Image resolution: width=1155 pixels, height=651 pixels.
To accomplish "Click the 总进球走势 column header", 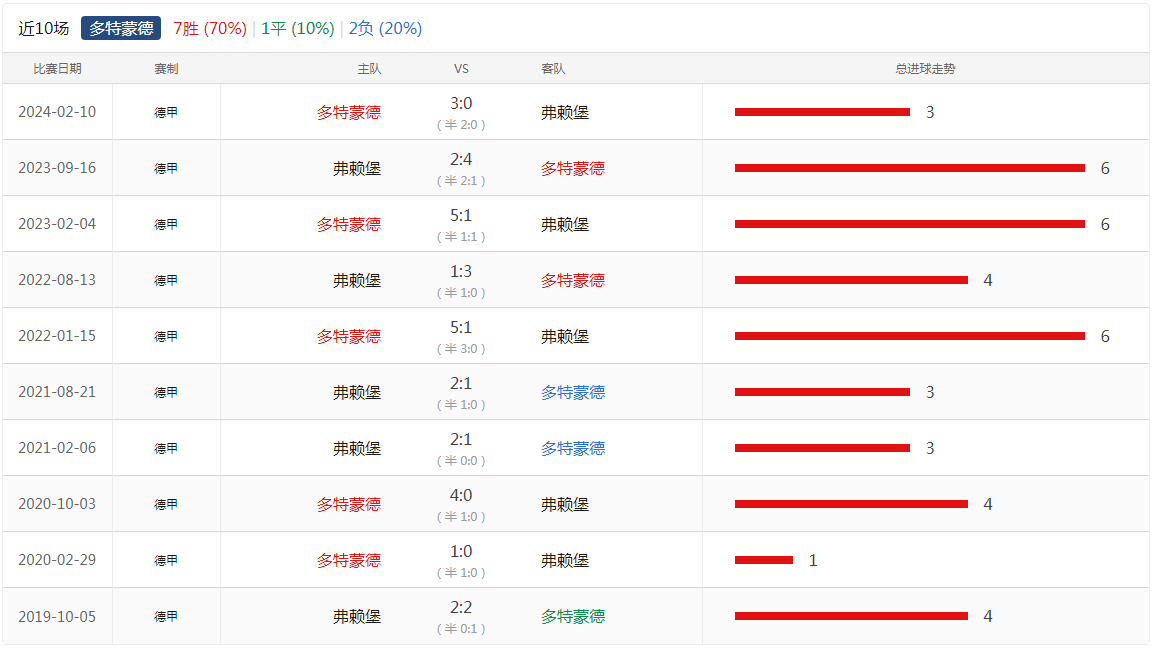I will [x=925, y=68].
